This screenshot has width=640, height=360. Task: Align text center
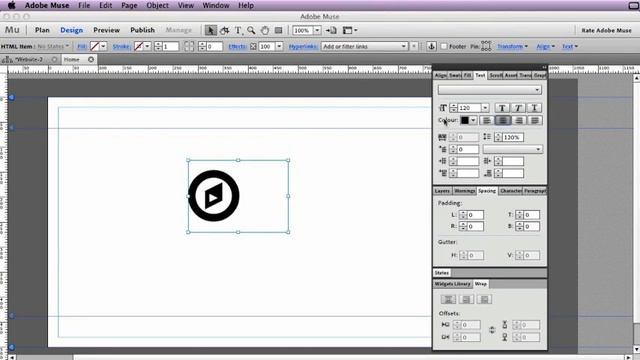click(x=502, y=120)
